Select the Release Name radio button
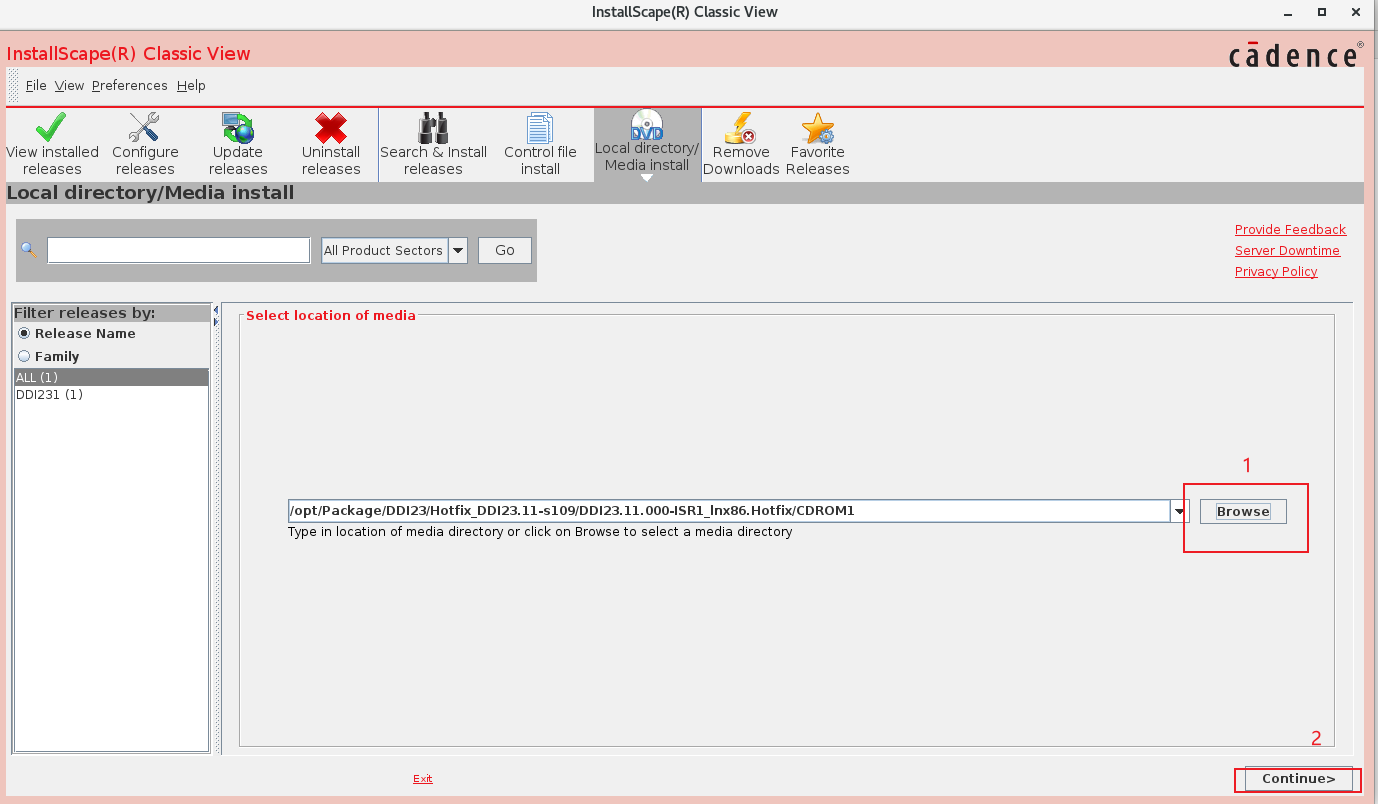The width and height of the screenshot is (1378, 804). pos(24,334)
